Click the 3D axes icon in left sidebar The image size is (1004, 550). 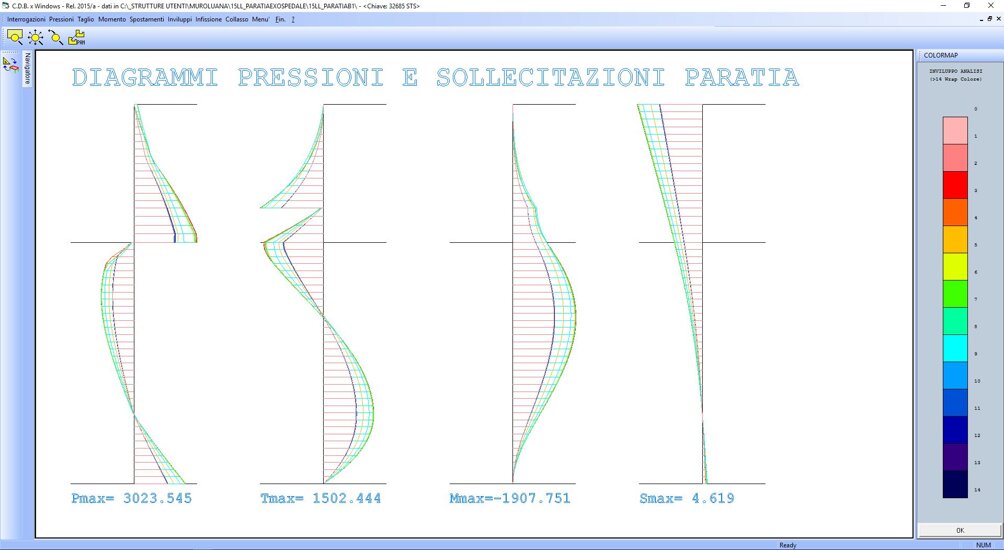(x=11, y=63)
